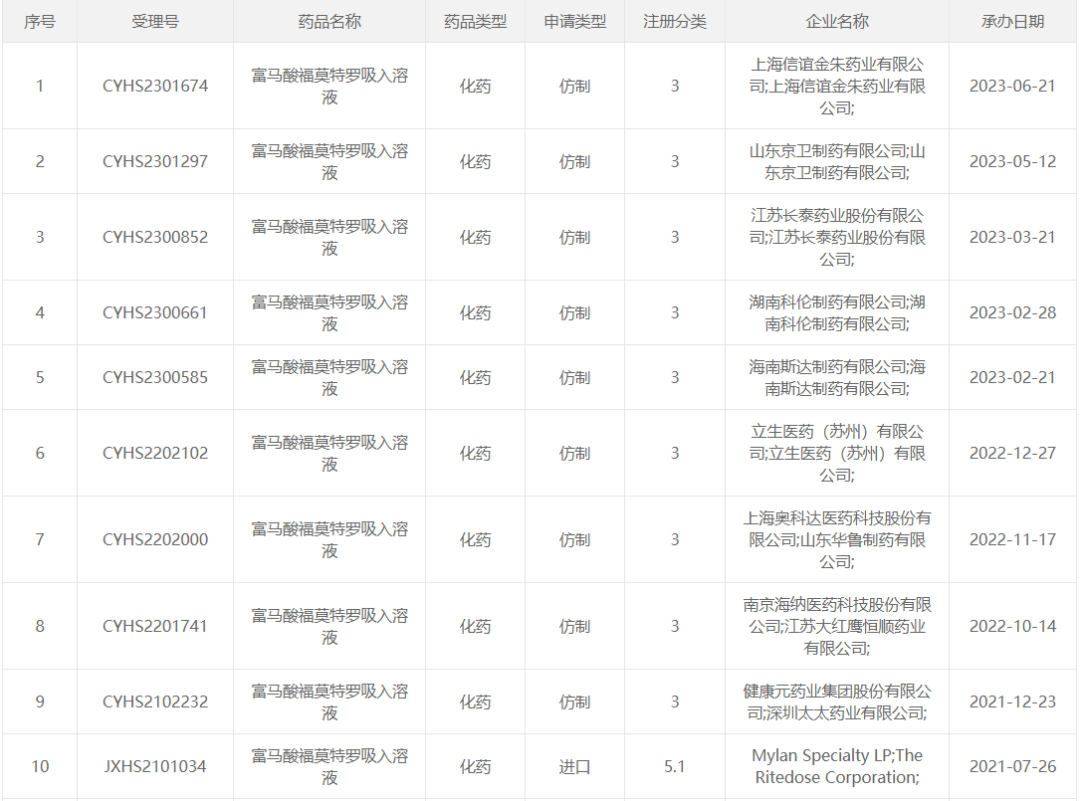Click the 申请类型 column header
1080x801 pixels.
[x=574, y=21]
